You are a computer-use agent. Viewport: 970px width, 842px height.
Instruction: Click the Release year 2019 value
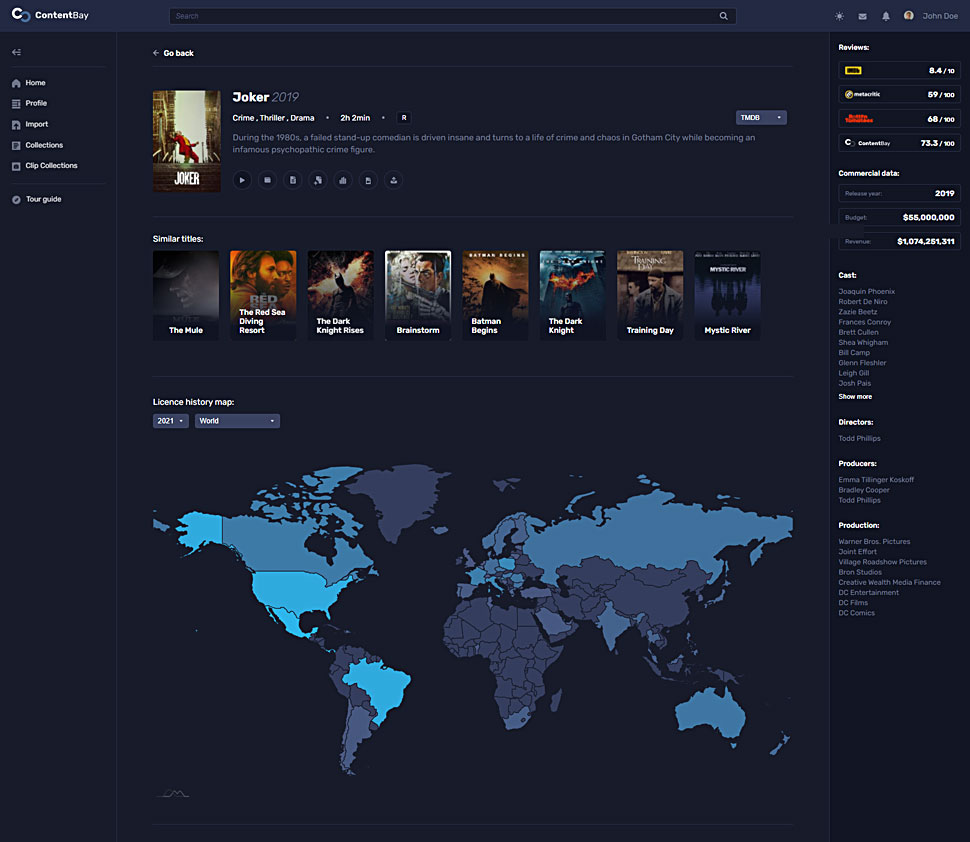(x=944, y=194)
